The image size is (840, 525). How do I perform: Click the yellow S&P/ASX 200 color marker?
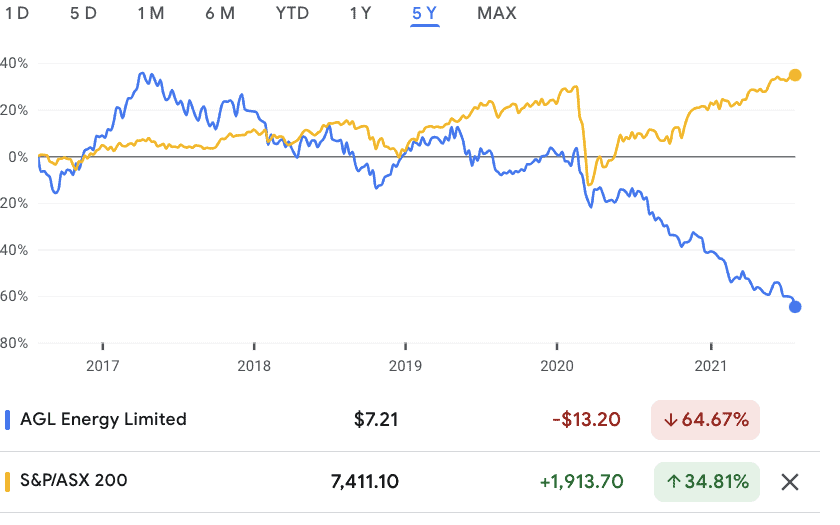click(8, 481)
